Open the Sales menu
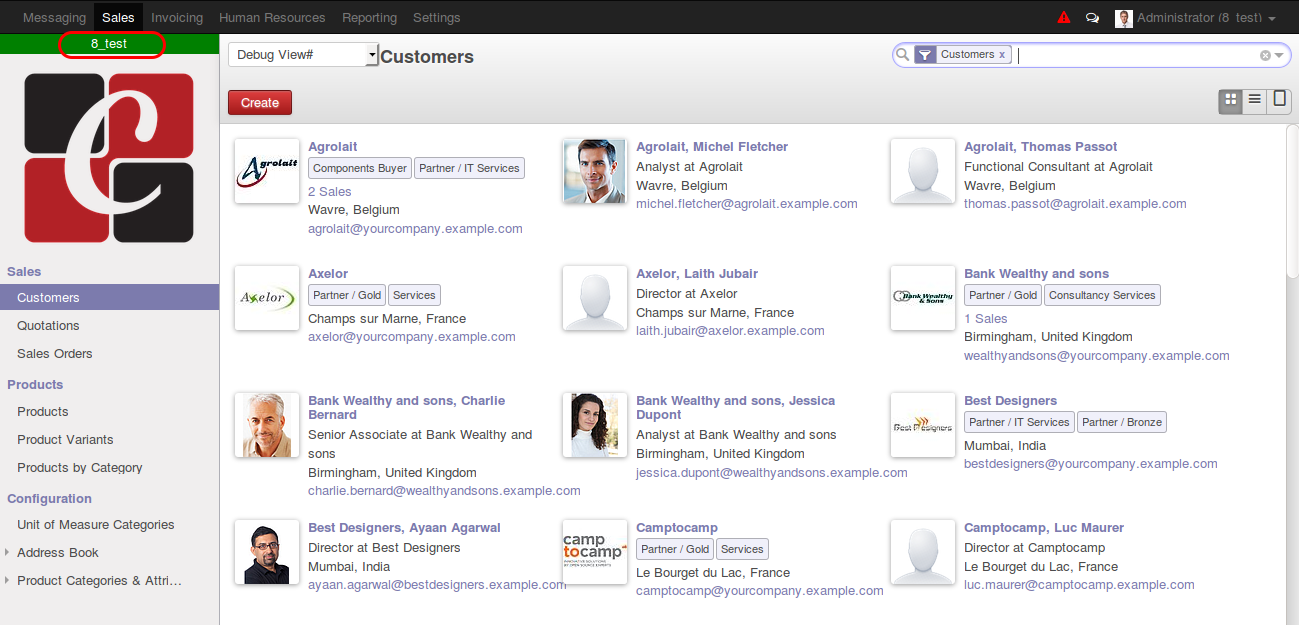The image size is (1299, 625). 118,17
